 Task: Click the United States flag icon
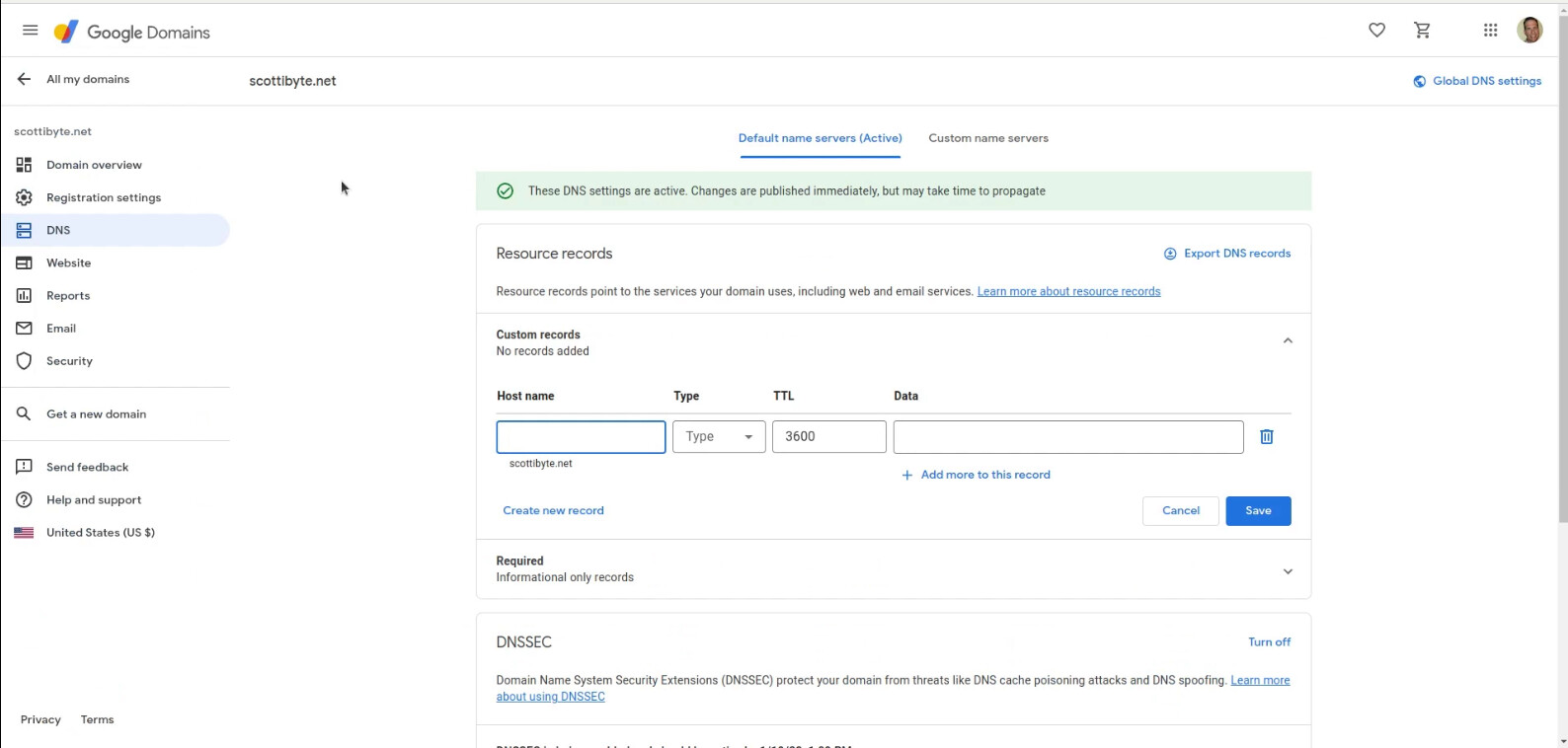24,532
